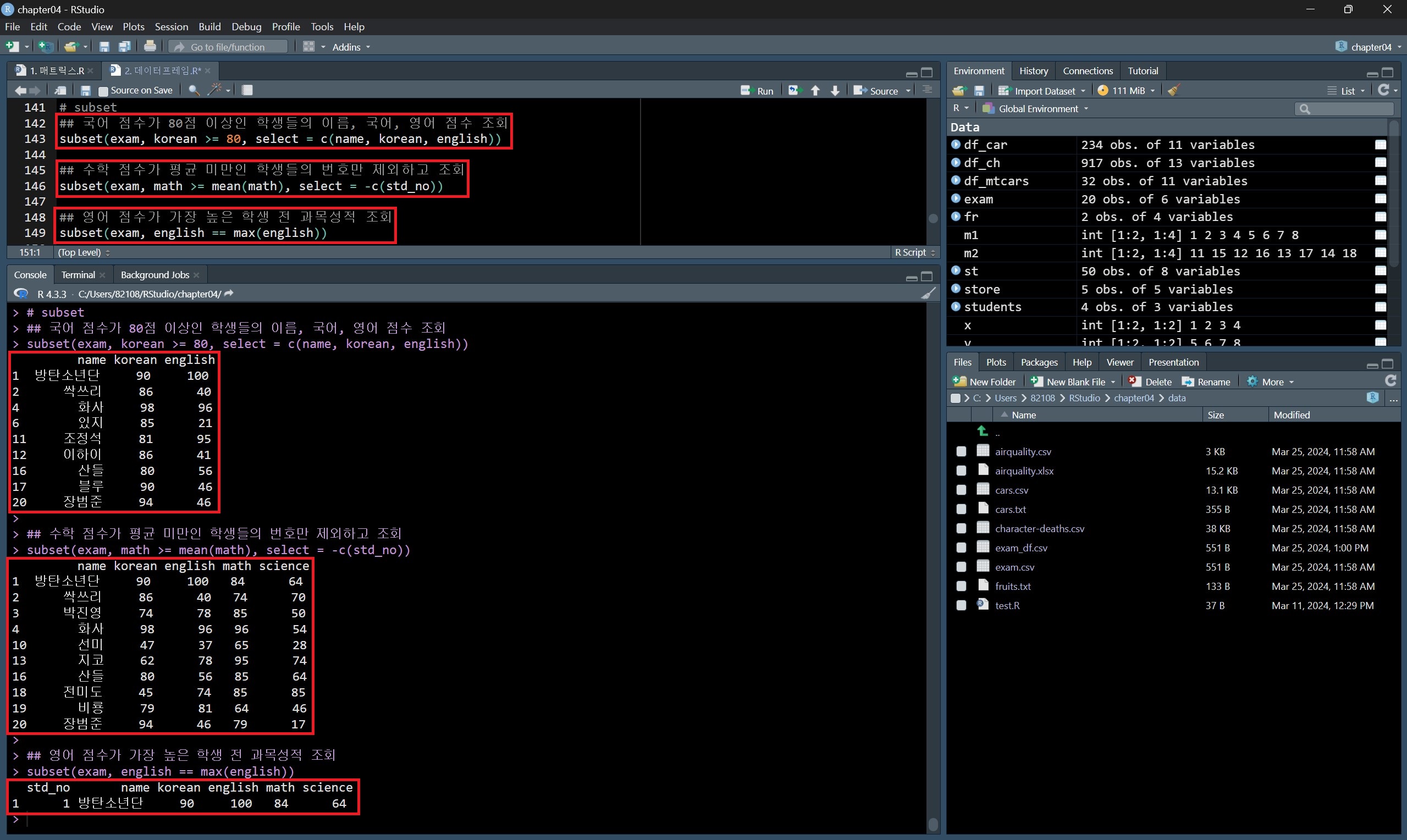The height and width of the screenshot is (840, 1407).
Task: Click the find/replace magnifier icon in the editor toolbar
Action: (194, 90)
